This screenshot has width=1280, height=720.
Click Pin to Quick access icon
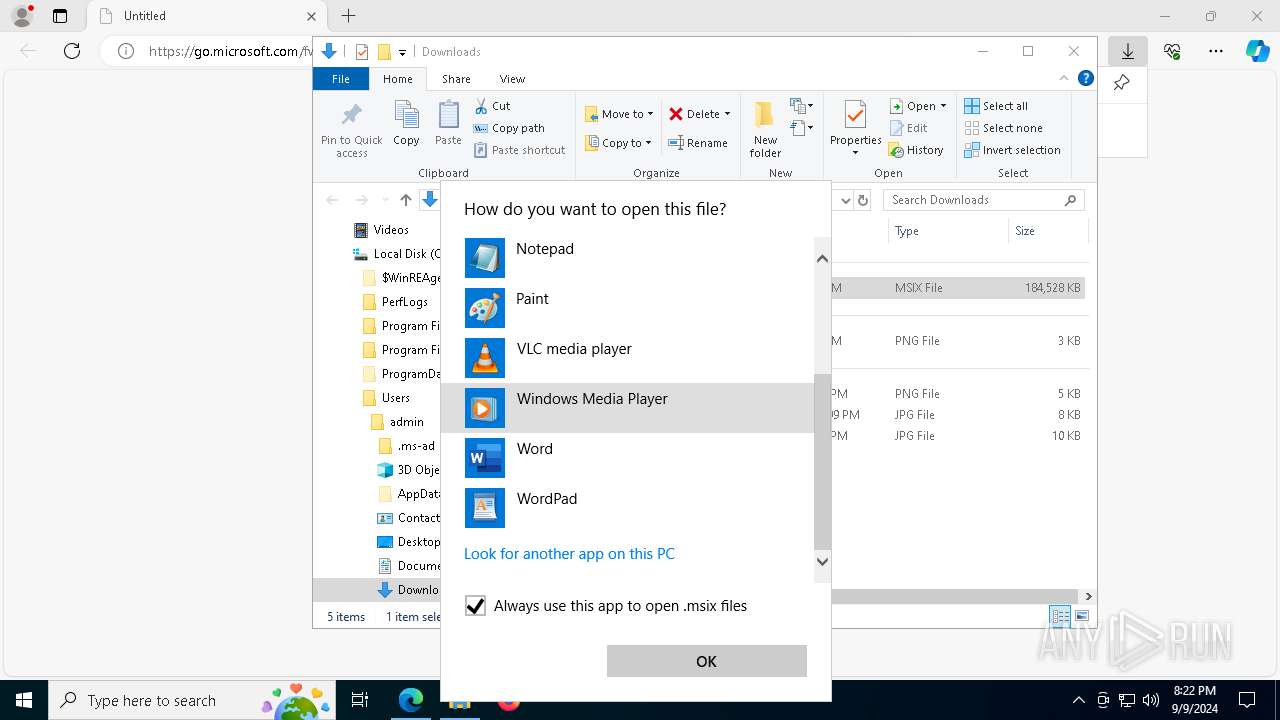[351, 129]
